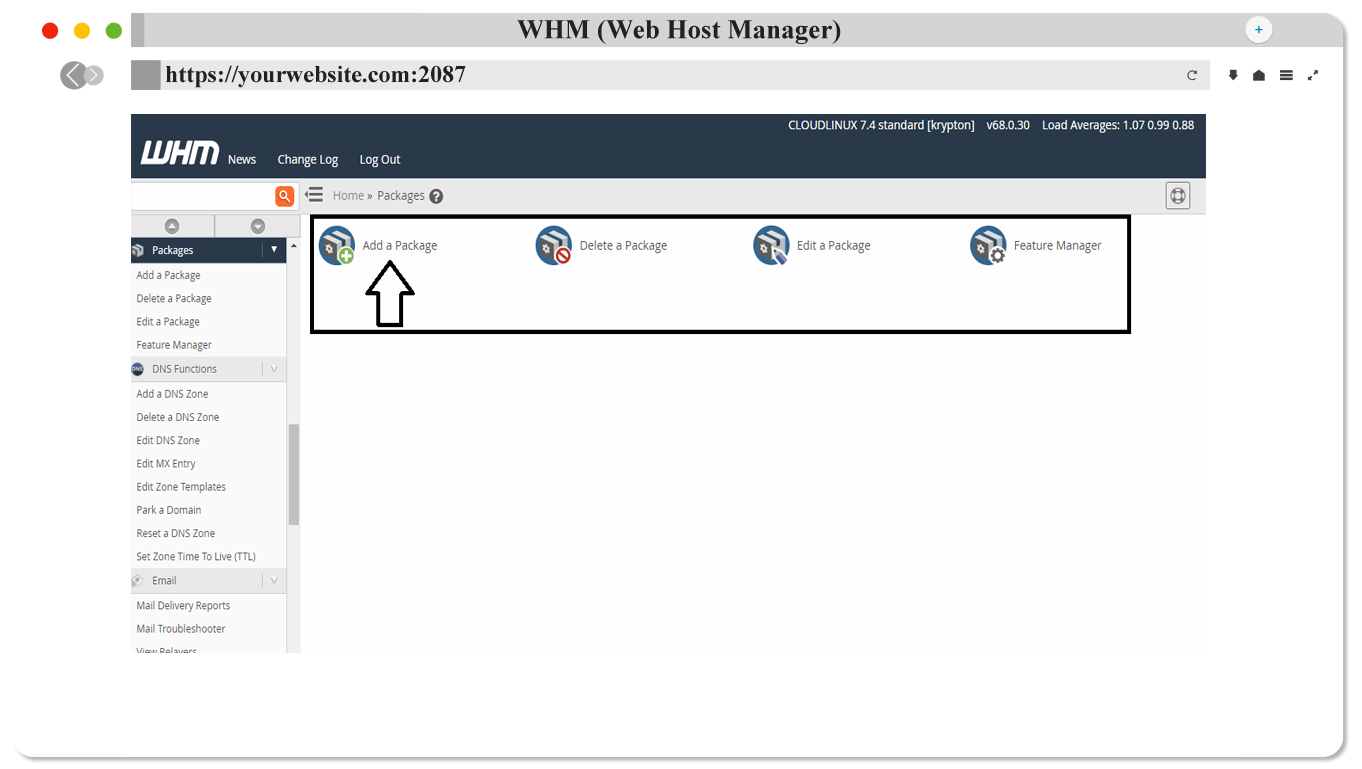Open Add a DNS Zone
Image resolution: width=1362 pixels, height=769 pixels.
pyautogui.click(x=172, y=394)
